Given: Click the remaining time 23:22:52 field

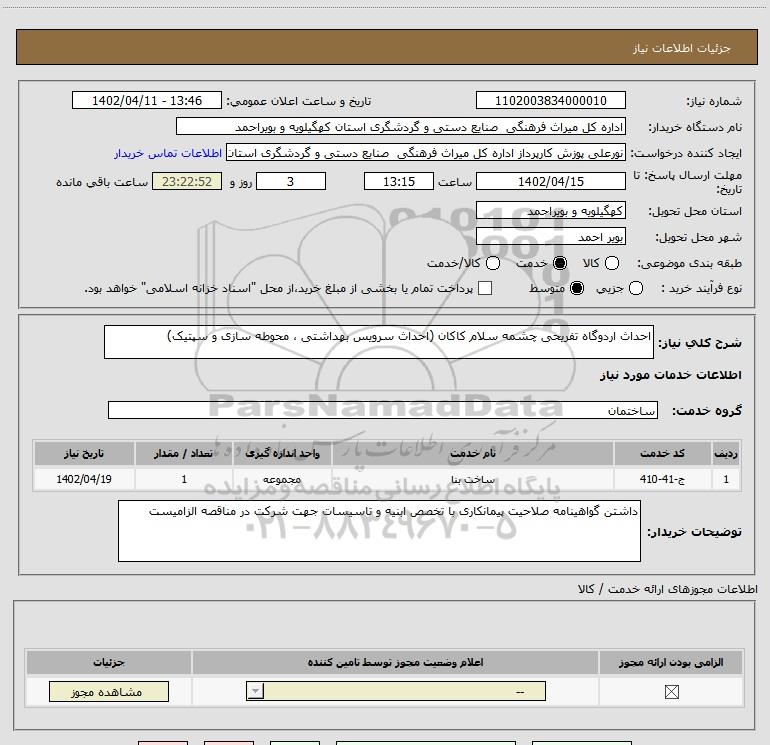Looking at the screenshot, I should click(x=187, y=181).
